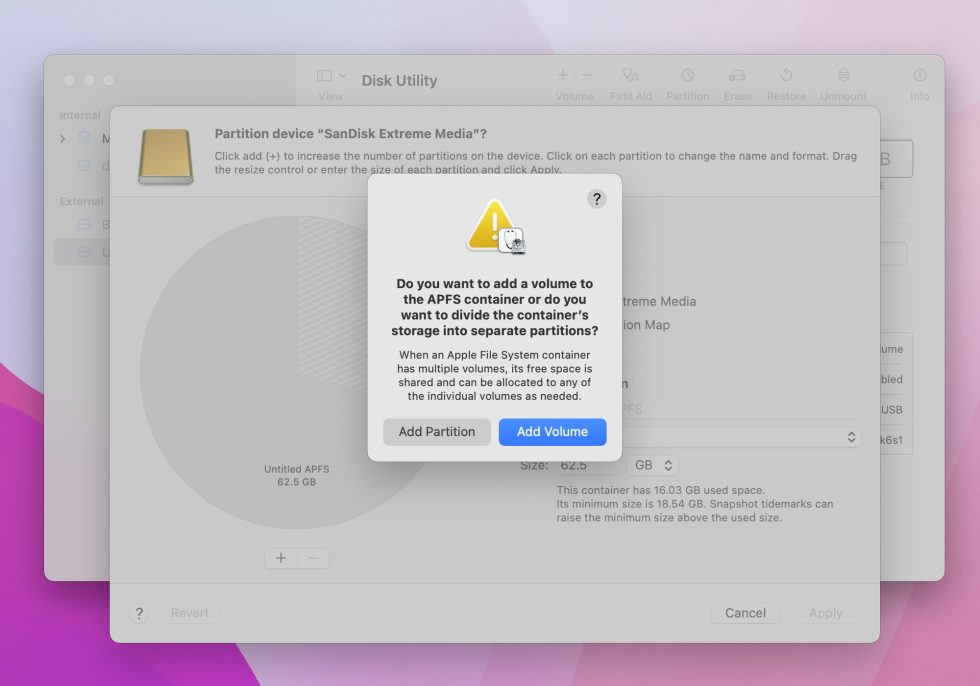Expand the internal Macintosh disk entry

click(65, 139)
